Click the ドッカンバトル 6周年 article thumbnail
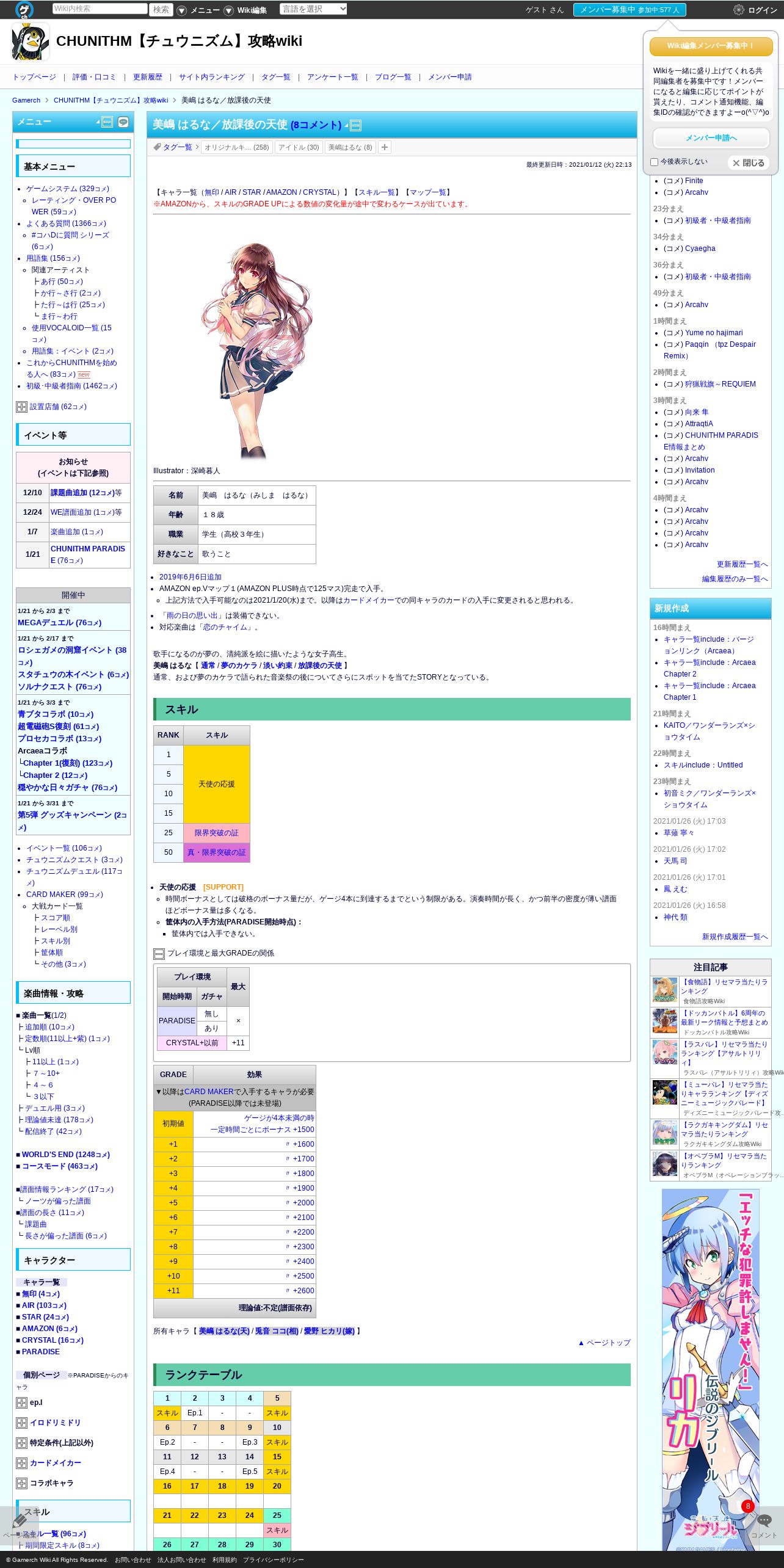Viewport: 784px width, 1568px height. pos(665,1021)
